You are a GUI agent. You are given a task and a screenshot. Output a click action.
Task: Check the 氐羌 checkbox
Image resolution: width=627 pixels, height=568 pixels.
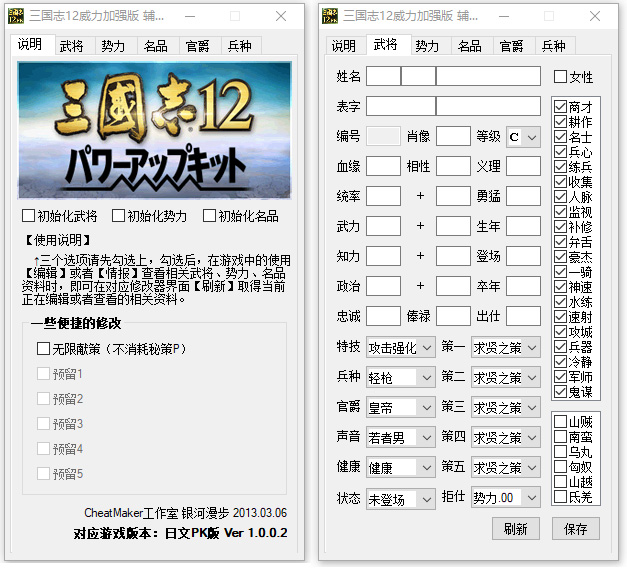coord(560,496)
